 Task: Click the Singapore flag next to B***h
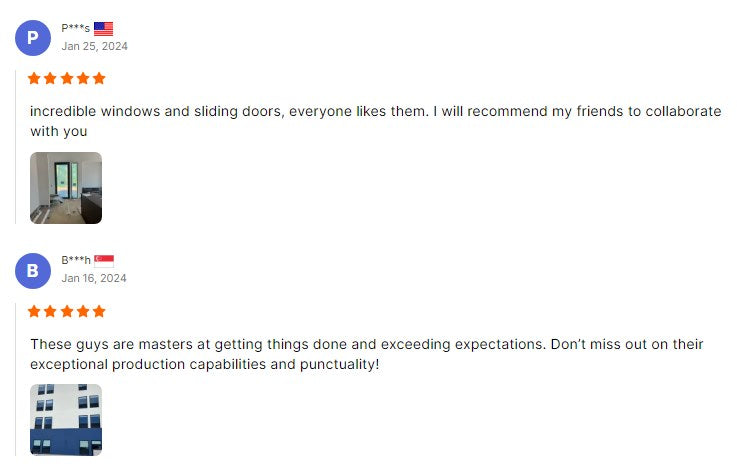pyautogui.click(x=104, y=261)
